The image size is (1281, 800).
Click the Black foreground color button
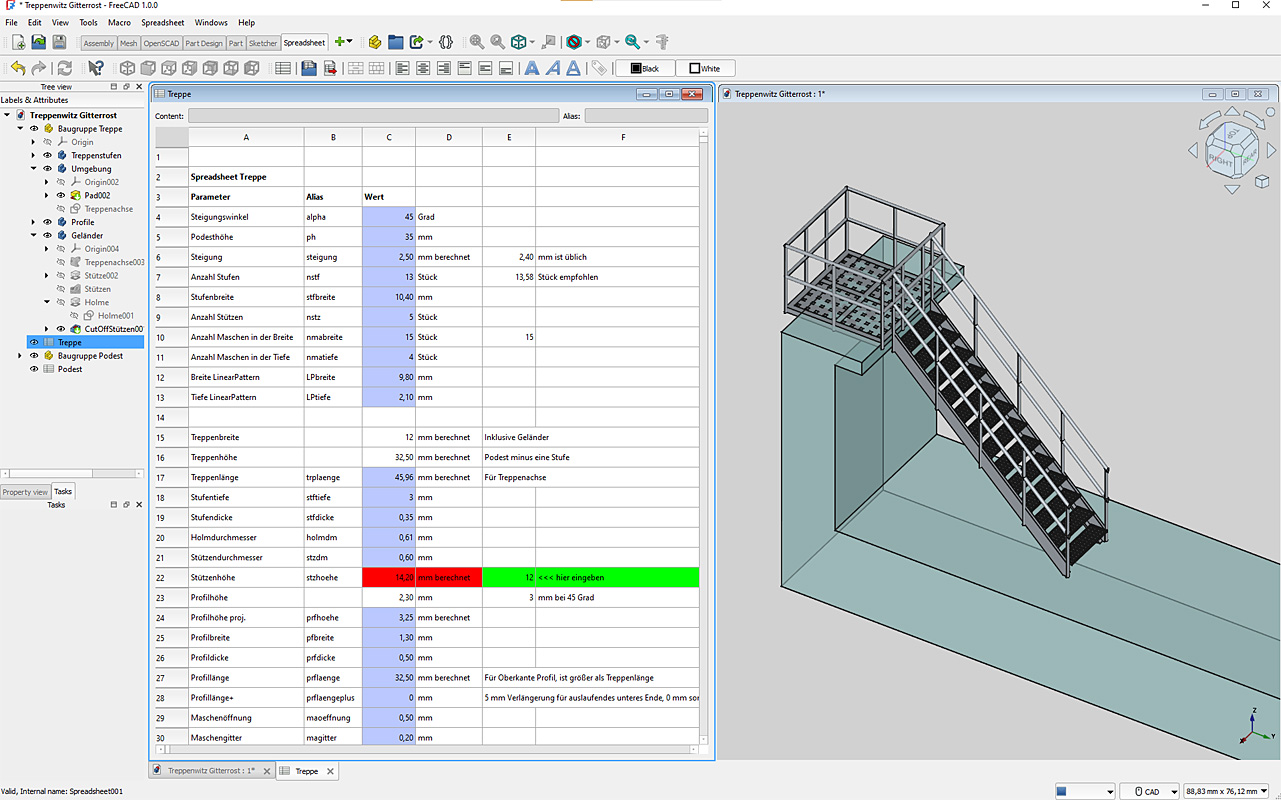pos(645,68)
